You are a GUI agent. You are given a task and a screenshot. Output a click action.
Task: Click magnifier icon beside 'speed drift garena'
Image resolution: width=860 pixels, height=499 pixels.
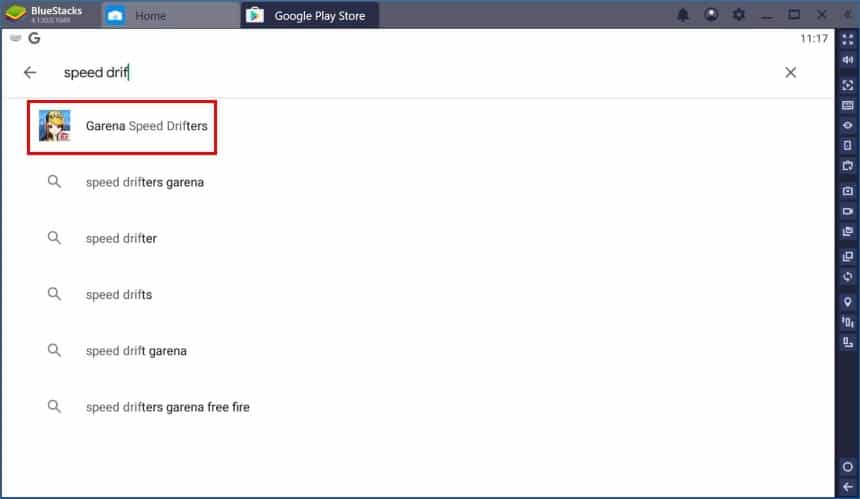[54, 350]
